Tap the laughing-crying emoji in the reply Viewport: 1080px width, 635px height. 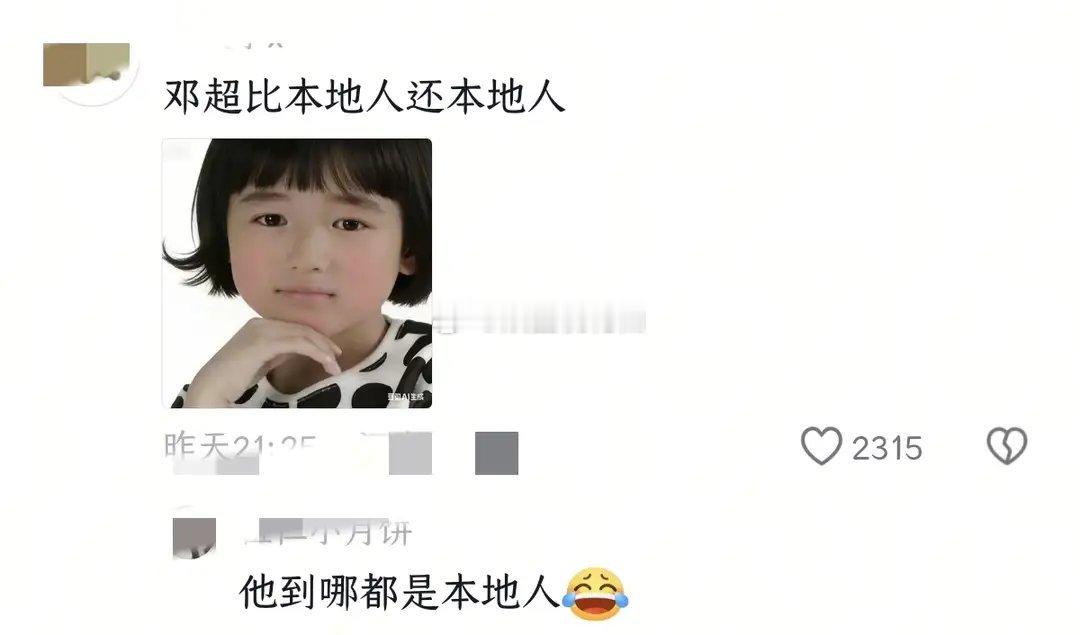(595, 594)
